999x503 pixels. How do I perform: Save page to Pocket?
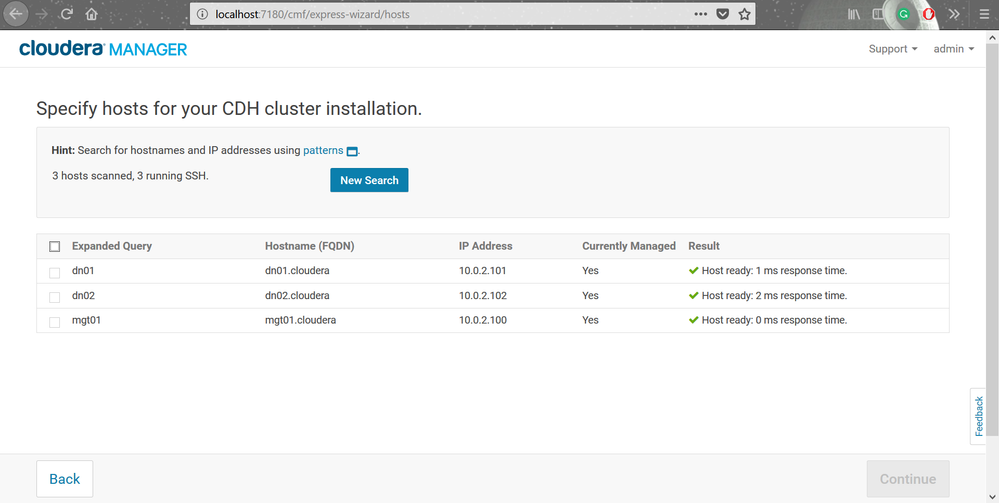tap(722, 15)
